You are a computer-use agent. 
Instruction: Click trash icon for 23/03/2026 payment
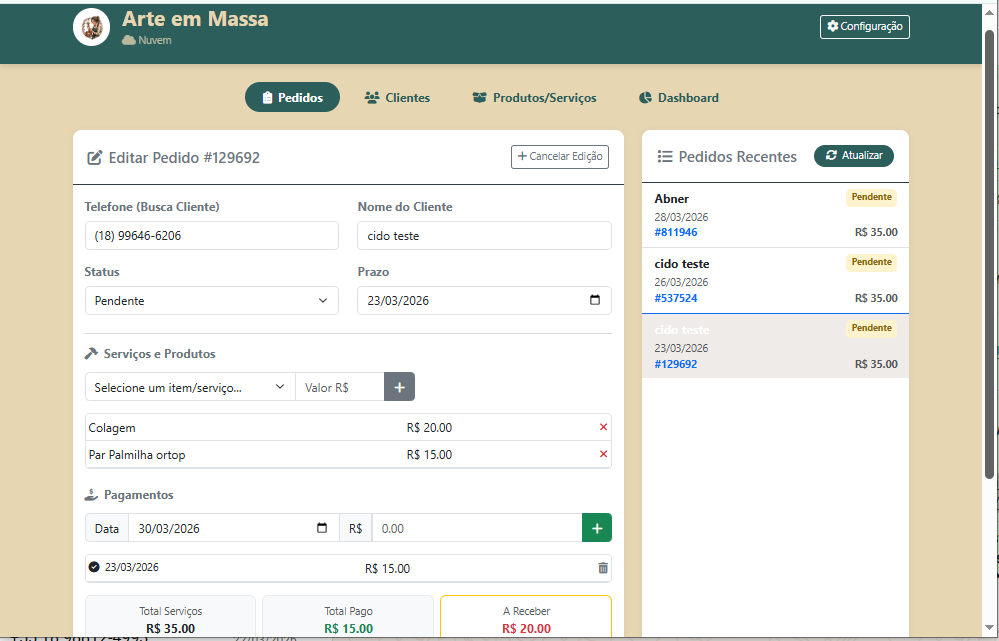tap(602, 568)
